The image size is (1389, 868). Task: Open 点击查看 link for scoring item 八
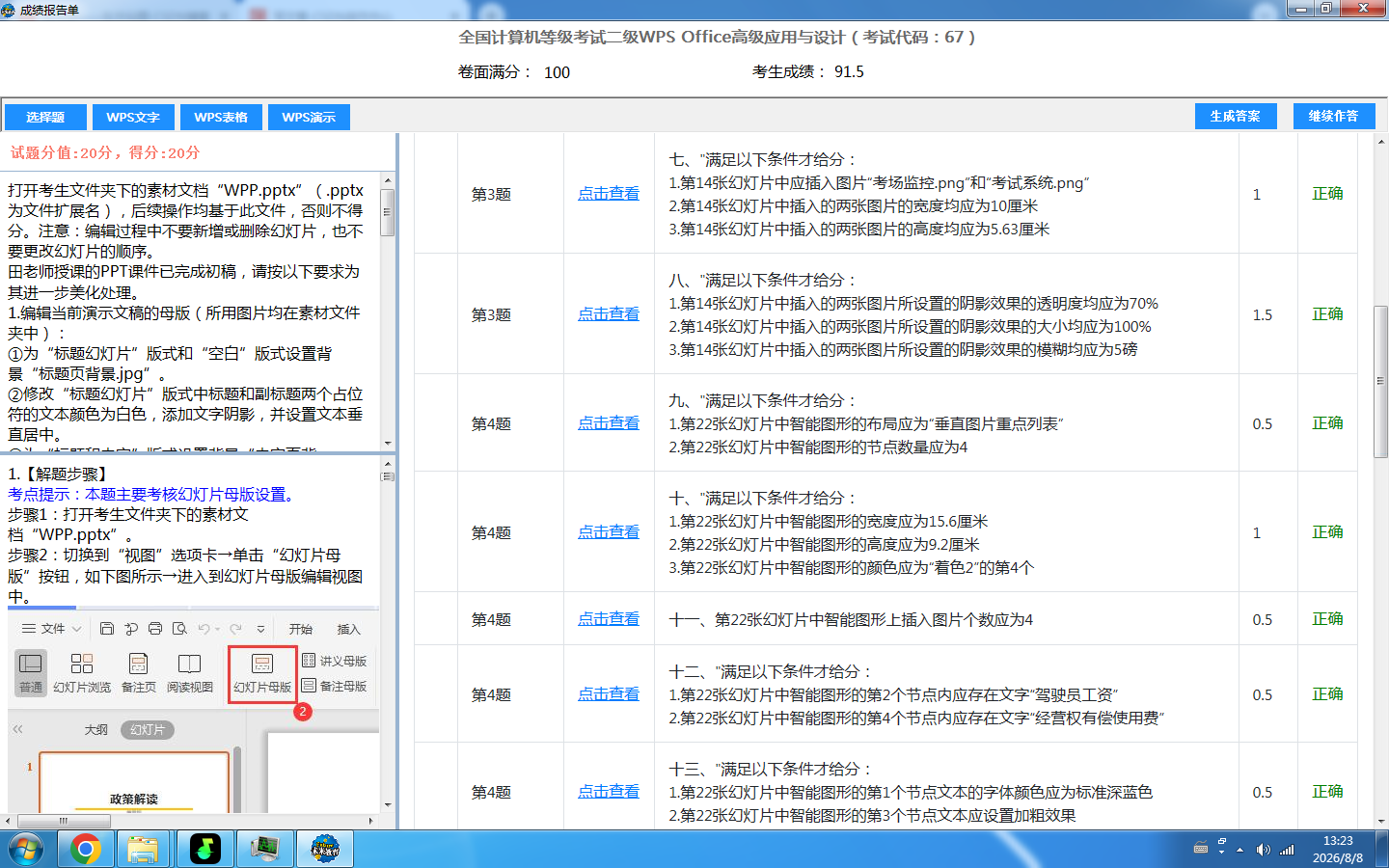[x=609, y=314]
